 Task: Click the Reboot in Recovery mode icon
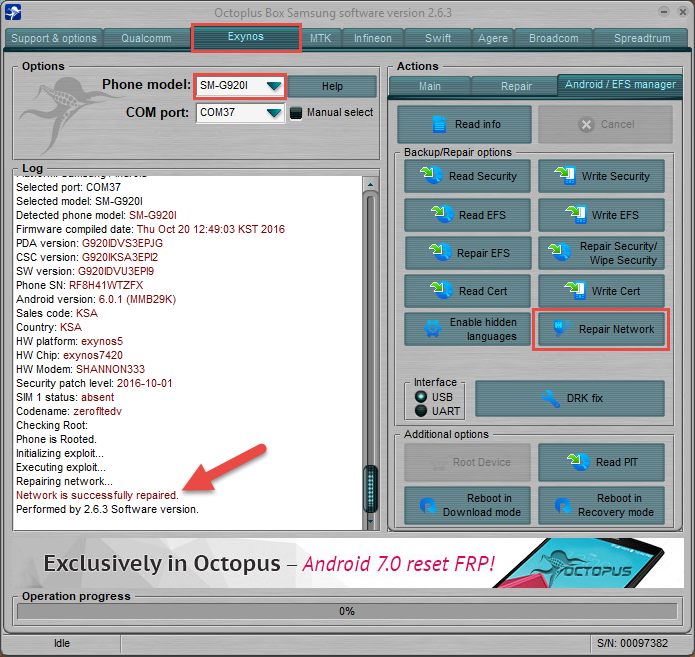tap(563, 505)
